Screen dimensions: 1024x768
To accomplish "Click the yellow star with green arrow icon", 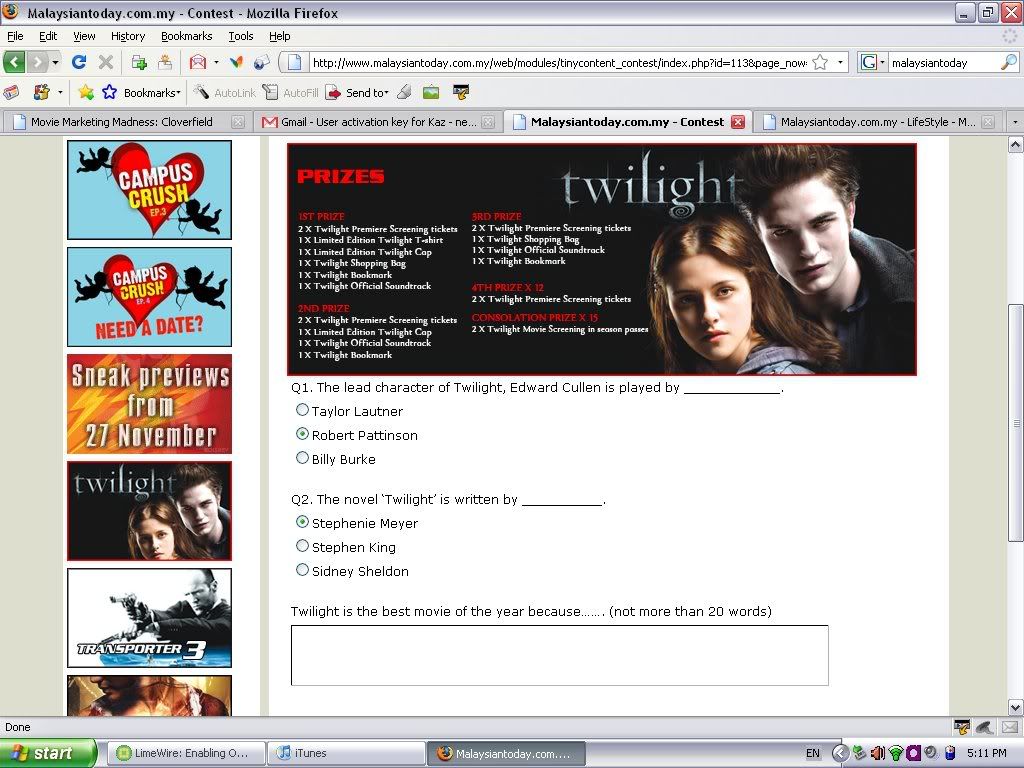I will [x=86, y=92].
